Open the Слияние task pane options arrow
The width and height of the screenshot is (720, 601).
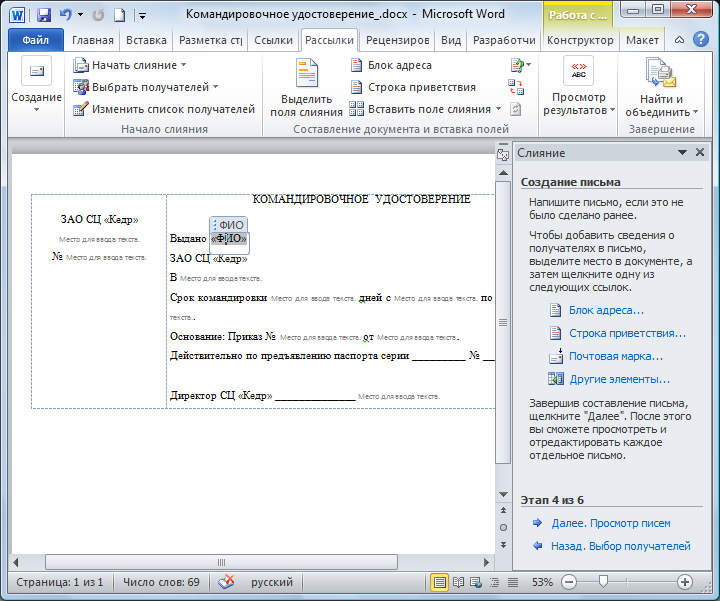click(x=682, y=152)
